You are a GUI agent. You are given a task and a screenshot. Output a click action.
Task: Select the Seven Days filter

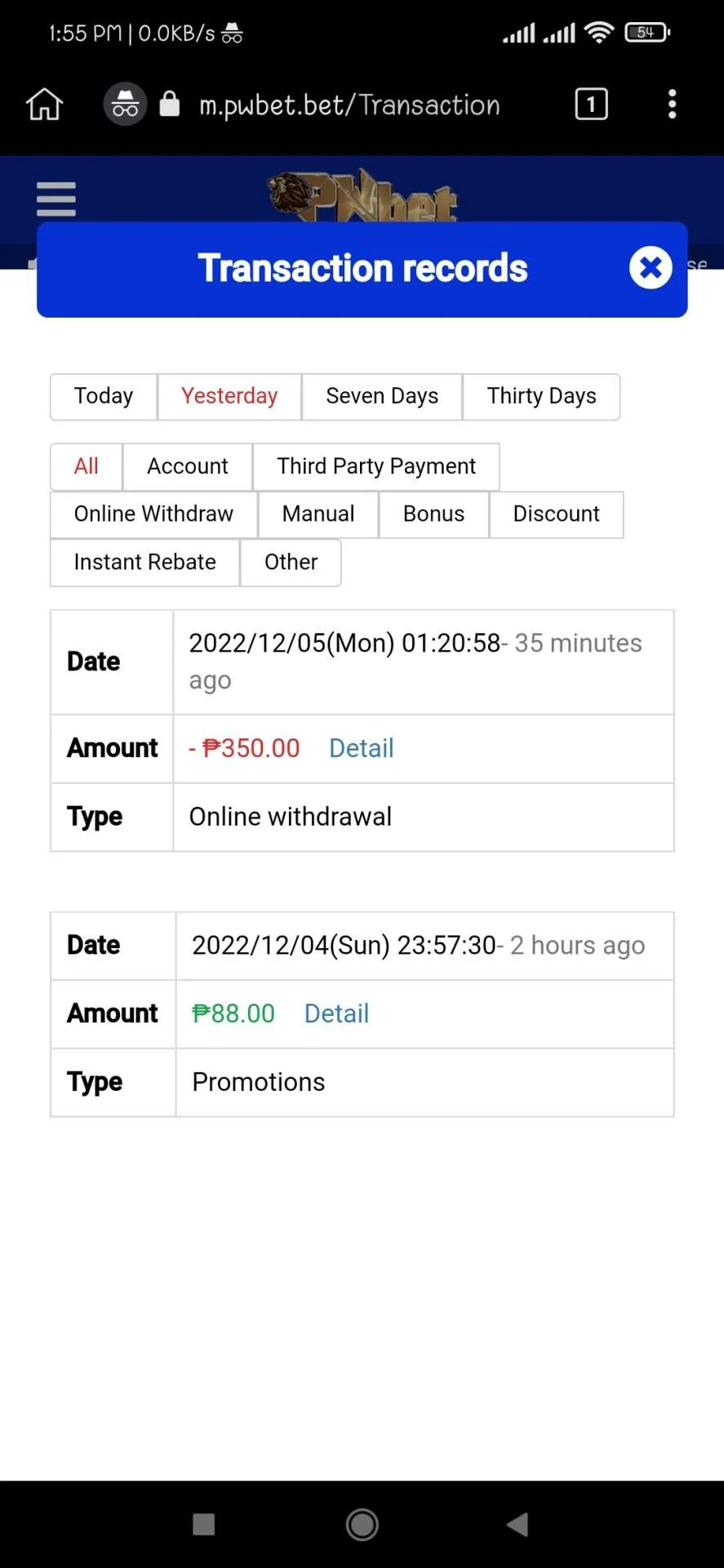pos(382,397)
